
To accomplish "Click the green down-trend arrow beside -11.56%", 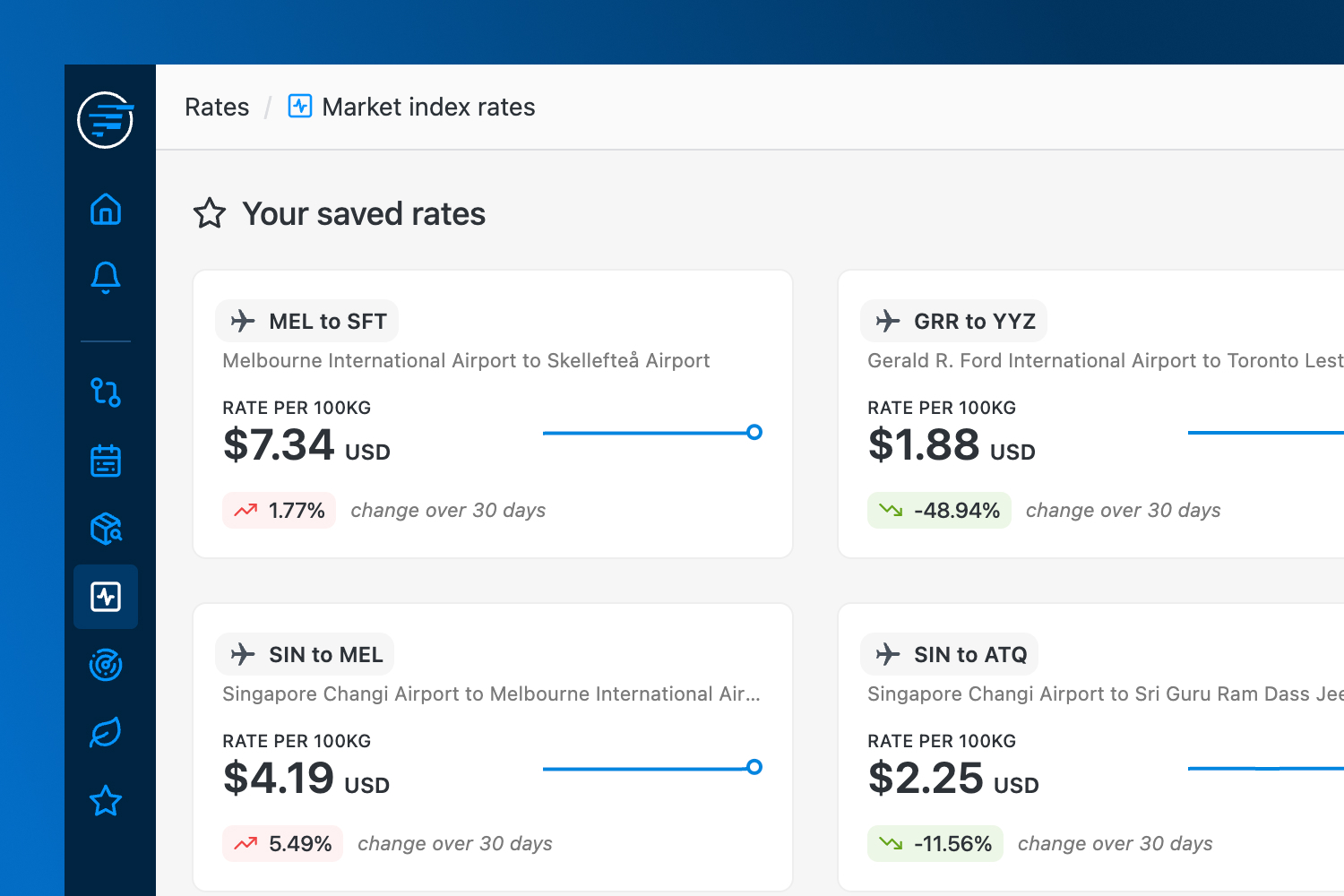I will coord(891,843).
